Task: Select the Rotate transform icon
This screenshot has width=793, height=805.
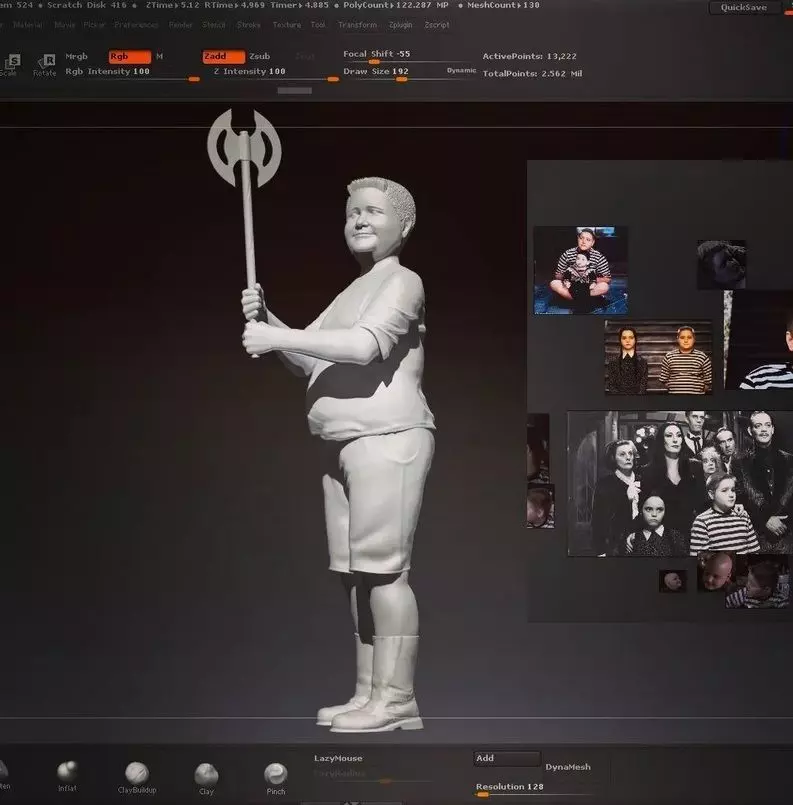Action: 45,64
